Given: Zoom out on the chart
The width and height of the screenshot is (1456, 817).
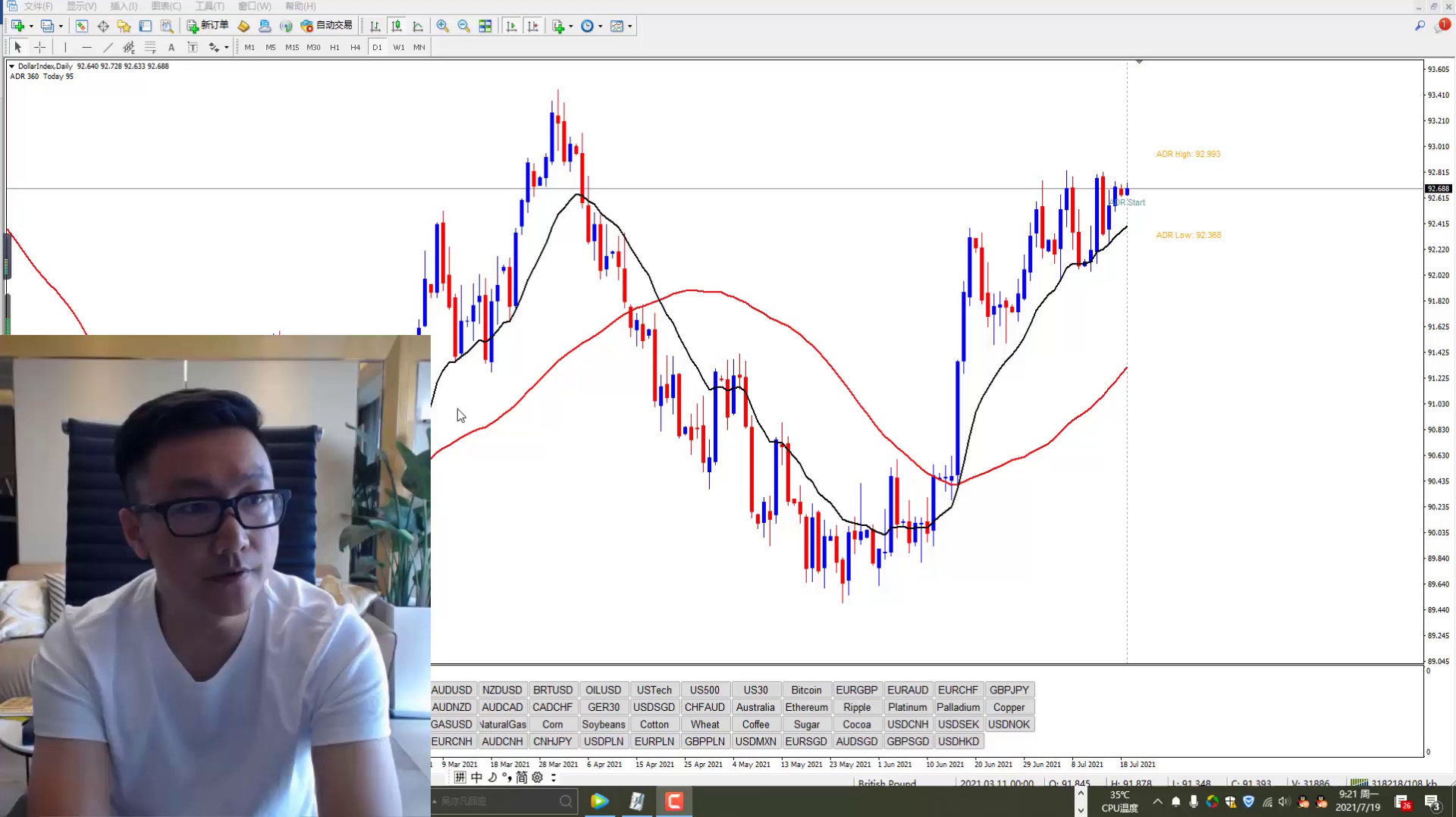Looking at the screenshot, I should [x=464, y=27].
